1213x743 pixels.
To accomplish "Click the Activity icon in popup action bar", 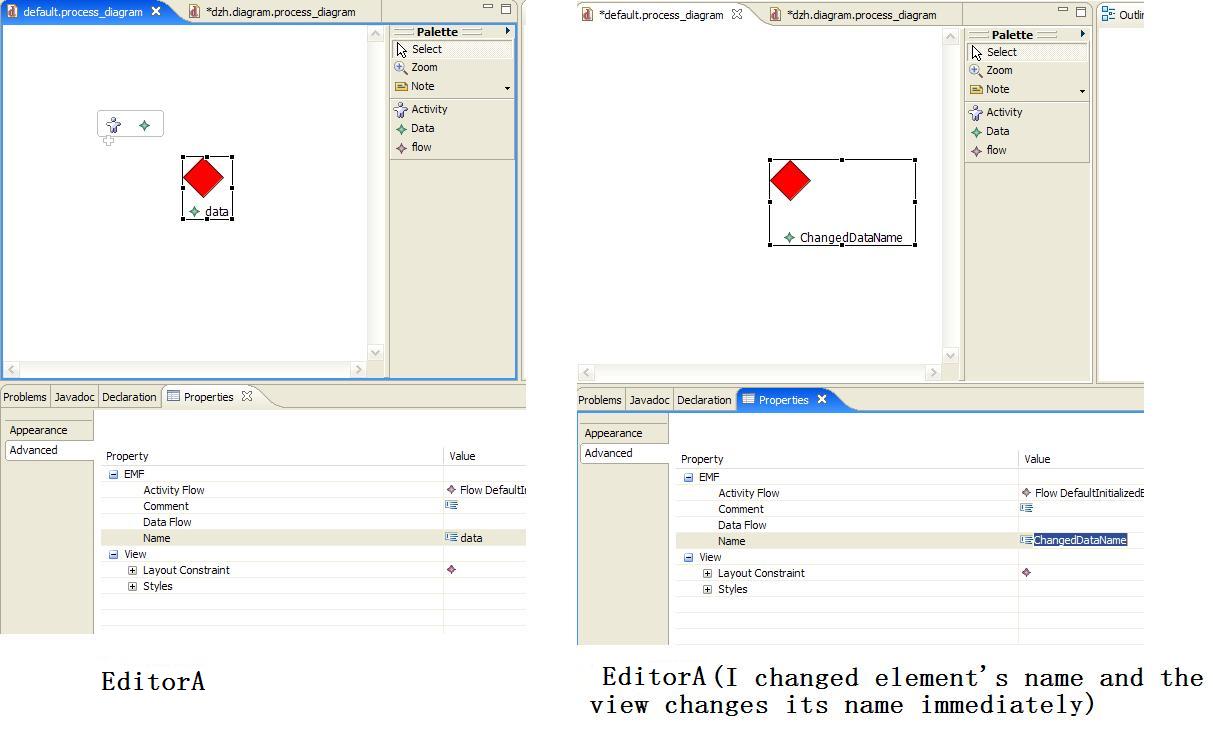I will pos(114,125).
